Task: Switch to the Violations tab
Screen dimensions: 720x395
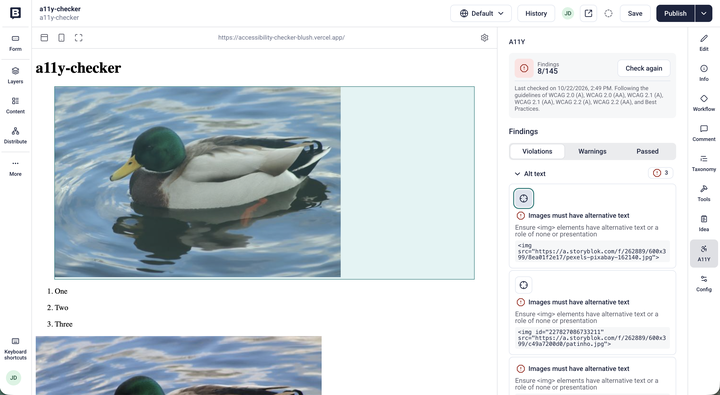Action: [x=537, y=151]
